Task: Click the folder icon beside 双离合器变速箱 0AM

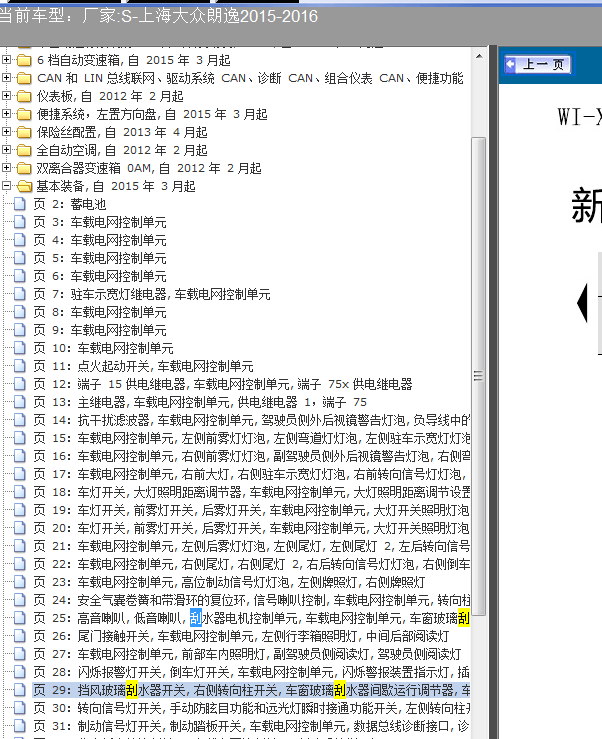Action: tap(24, 168)
